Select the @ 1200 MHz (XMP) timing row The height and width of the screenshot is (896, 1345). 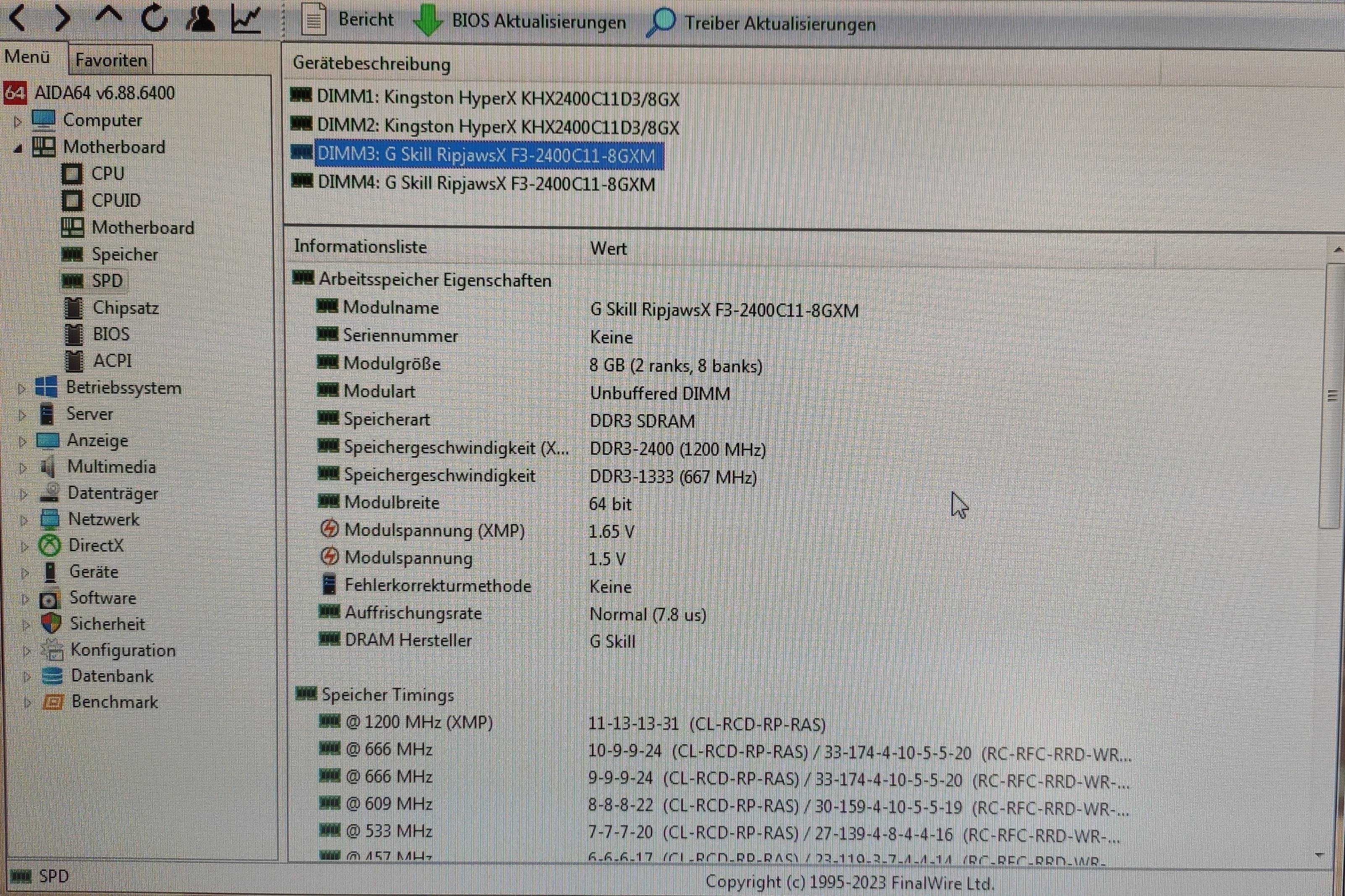pyautogui.click(x=572, y=723)
